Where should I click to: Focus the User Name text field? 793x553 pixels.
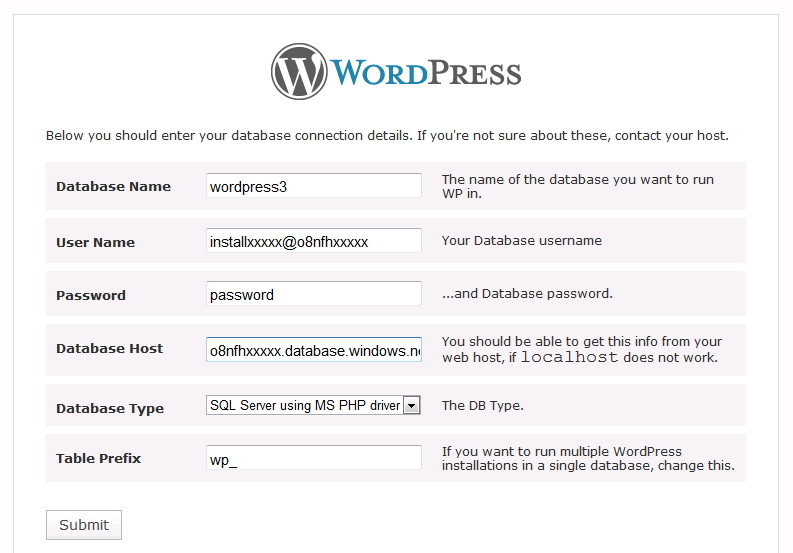[314, 240]
